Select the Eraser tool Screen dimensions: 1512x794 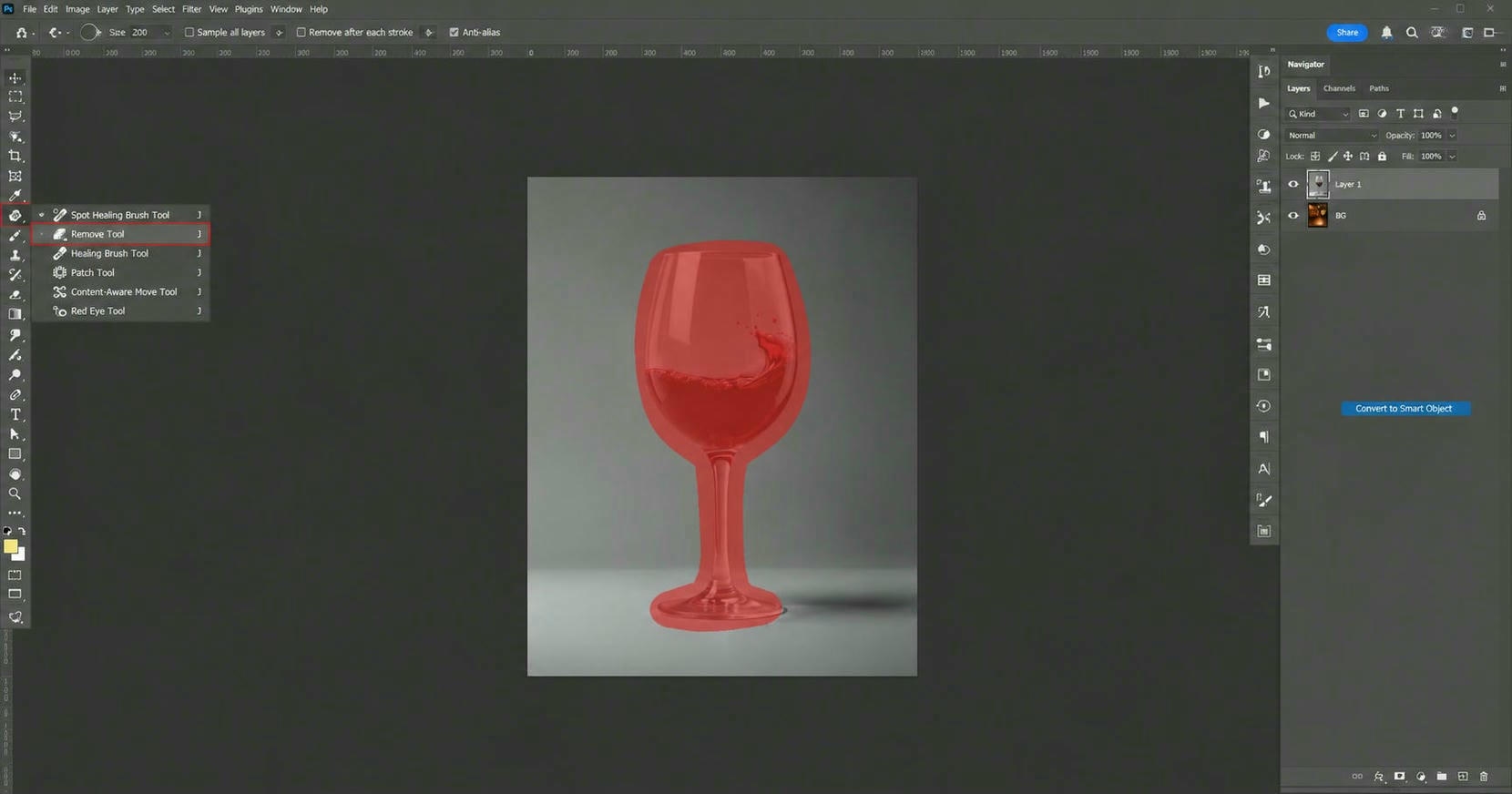[15, 295]
